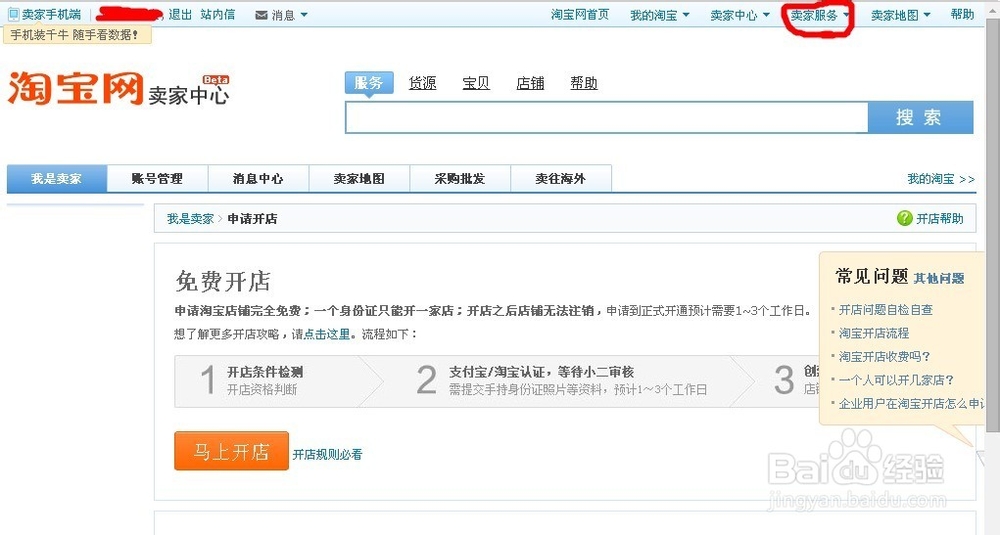Open 企业用户在淘宝开店 FAQ link
Viewport: 1000px width, 535px height.
[911, 404]
